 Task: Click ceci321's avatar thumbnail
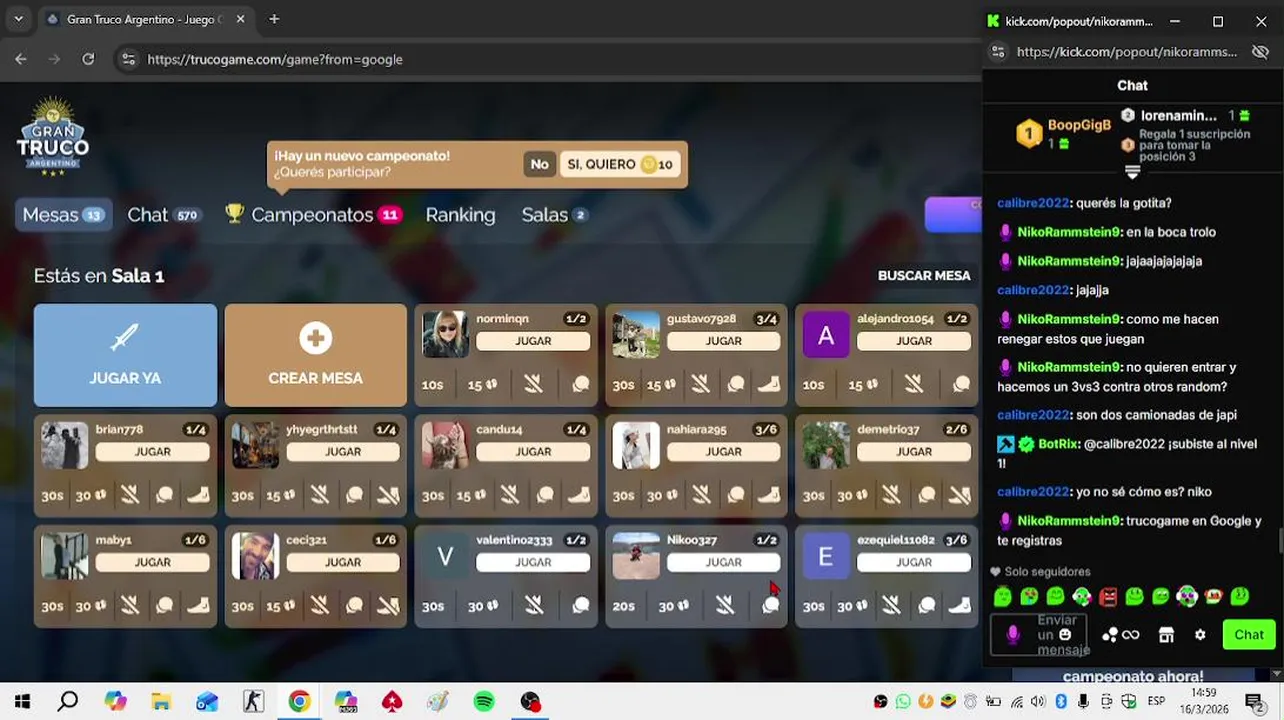255,555
